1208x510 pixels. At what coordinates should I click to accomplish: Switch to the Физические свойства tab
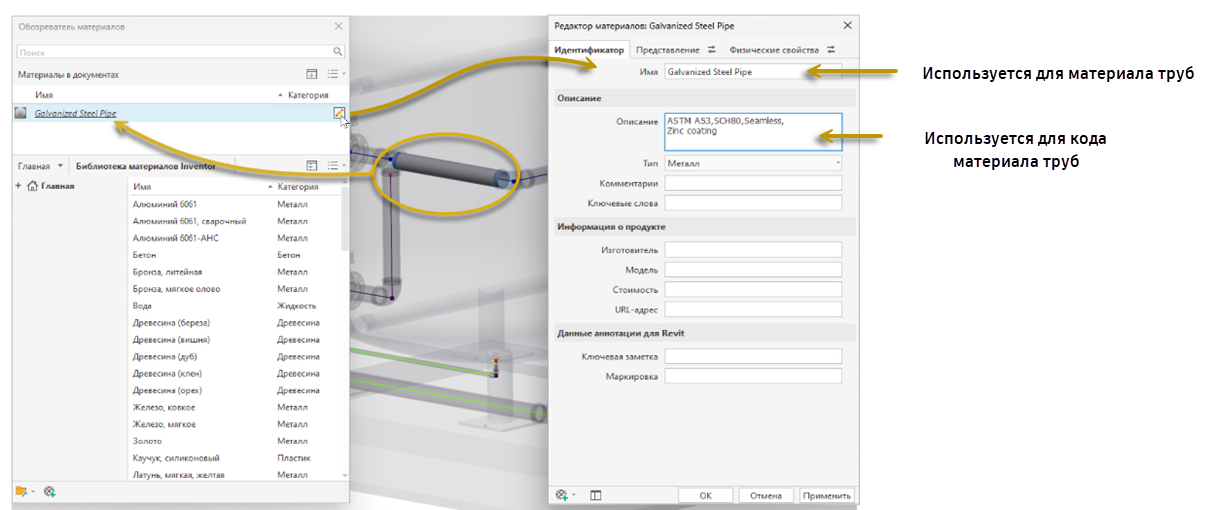774,49
